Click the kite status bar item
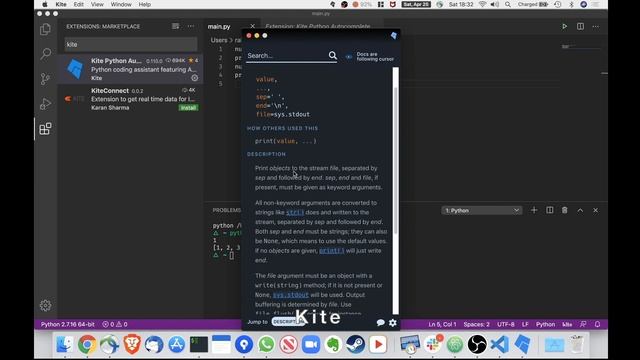Viewport: 640px width, 360px height. click(x=567, y=324)
